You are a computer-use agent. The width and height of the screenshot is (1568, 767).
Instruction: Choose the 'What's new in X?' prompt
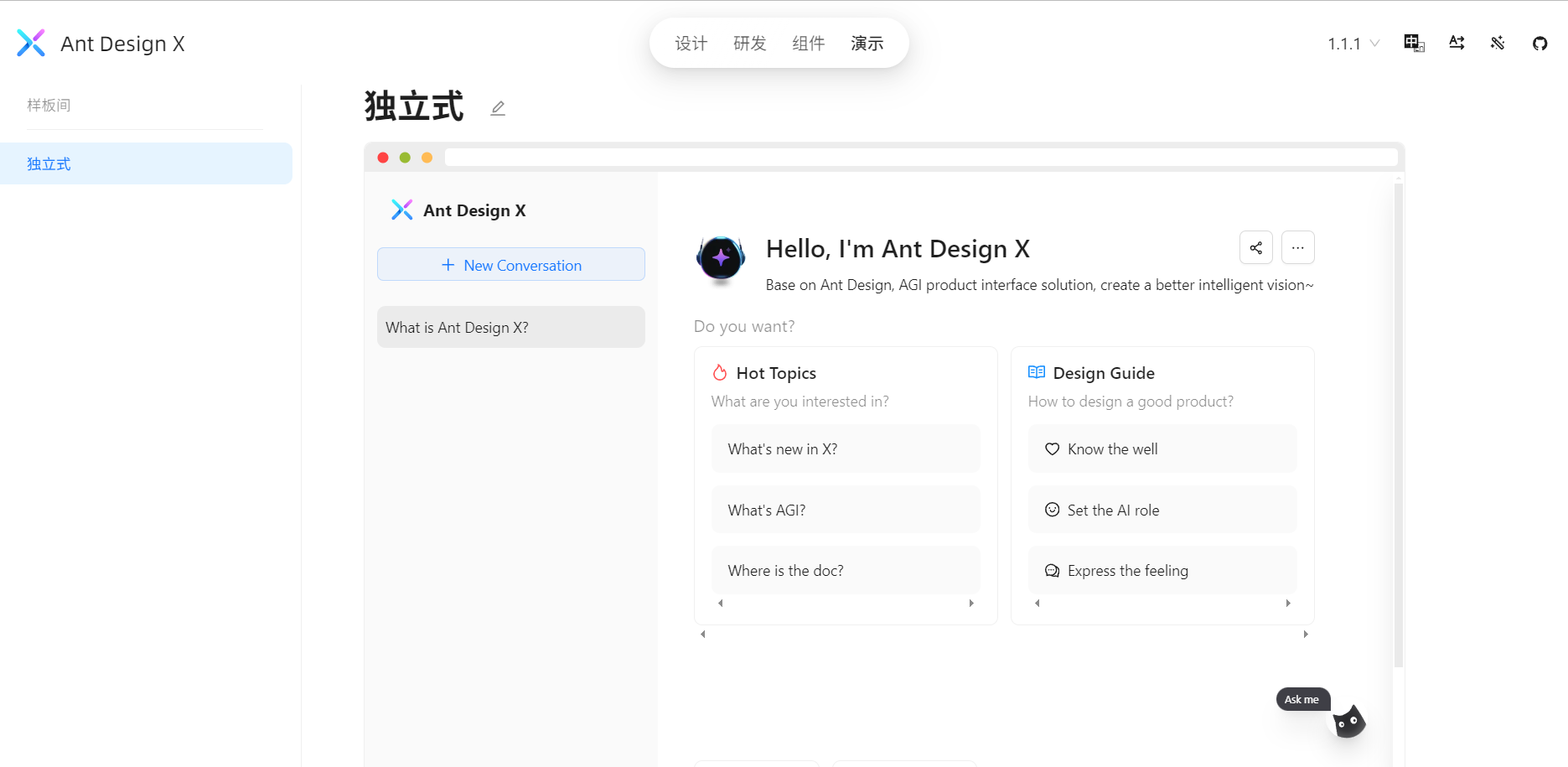(846, 448)
